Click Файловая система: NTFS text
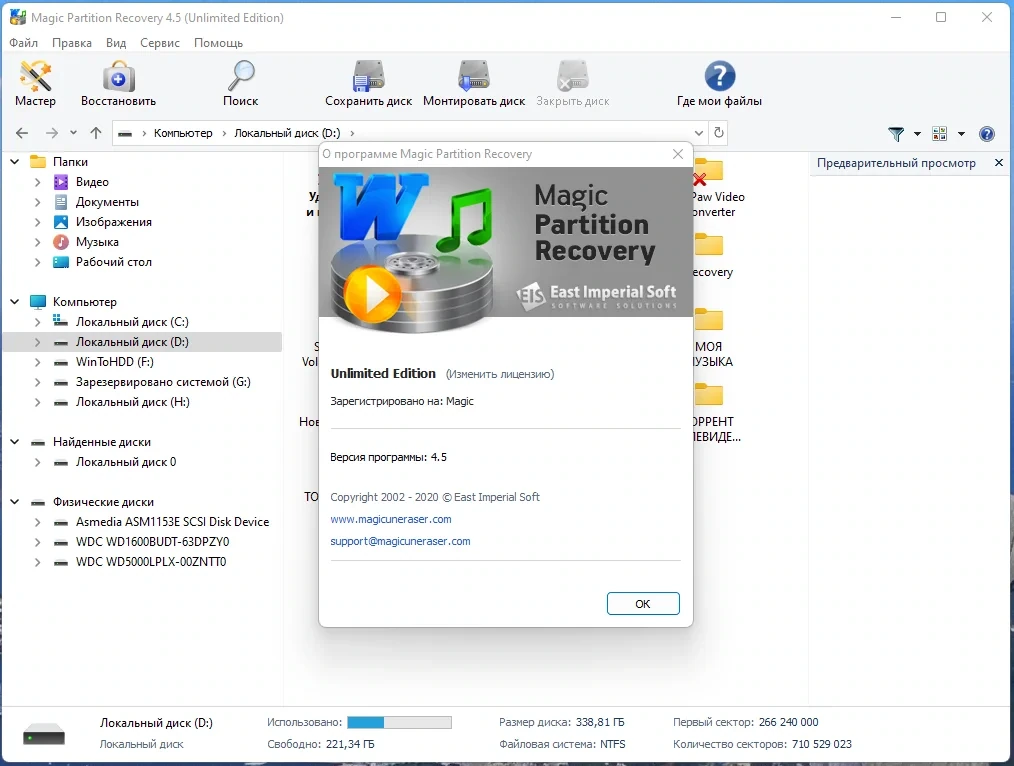This screenshot has width=1014, height=766. (562, 744)
